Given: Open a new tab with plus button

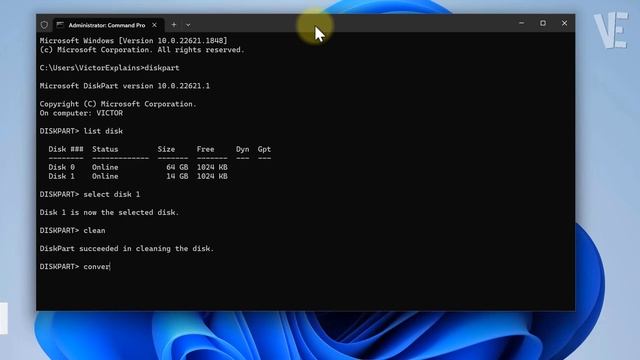Looking at the screenshot, I should [x=174, y=25].
